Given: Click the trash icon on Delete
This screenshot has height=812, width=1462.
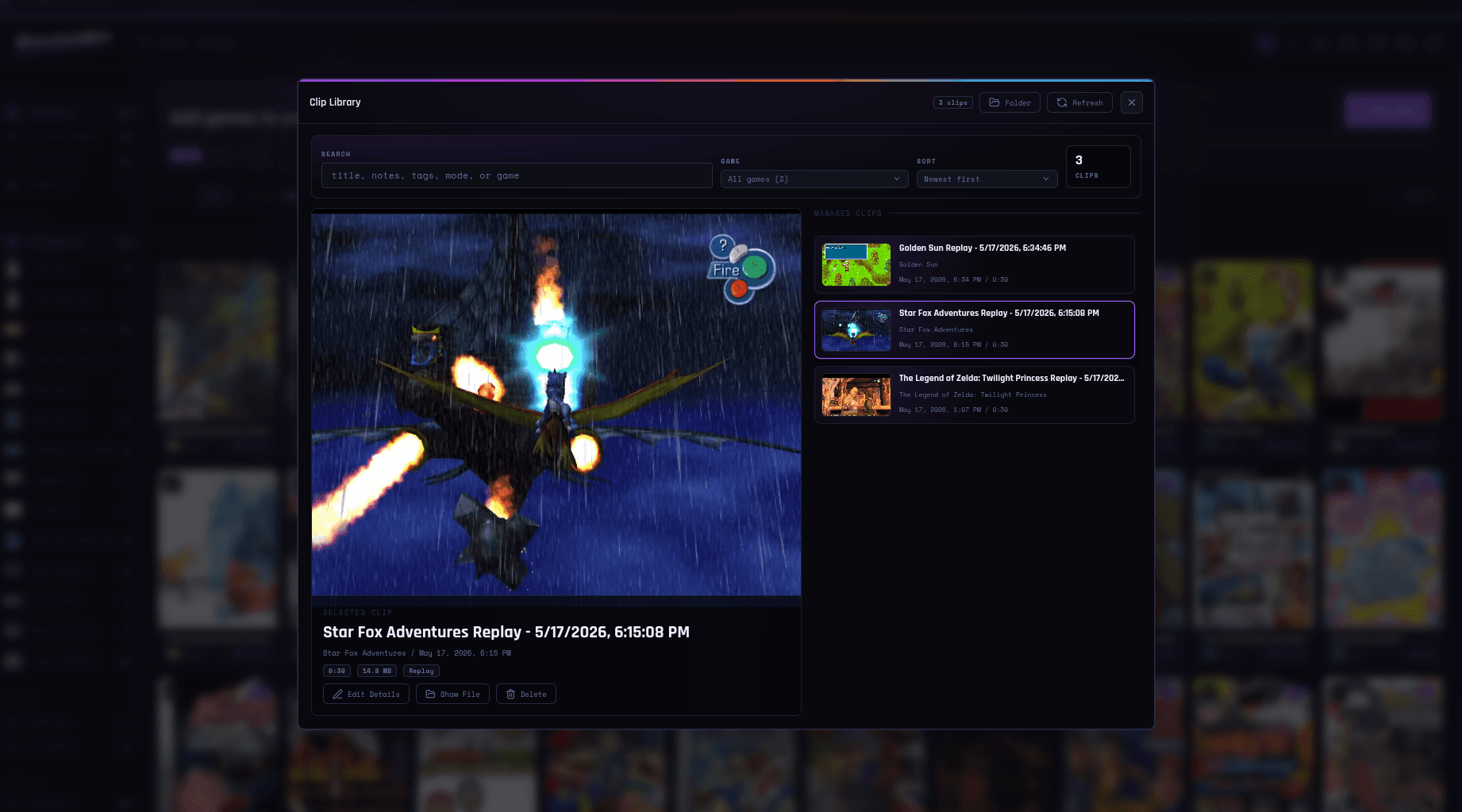Looking at the screenshot, I should 511,694.
